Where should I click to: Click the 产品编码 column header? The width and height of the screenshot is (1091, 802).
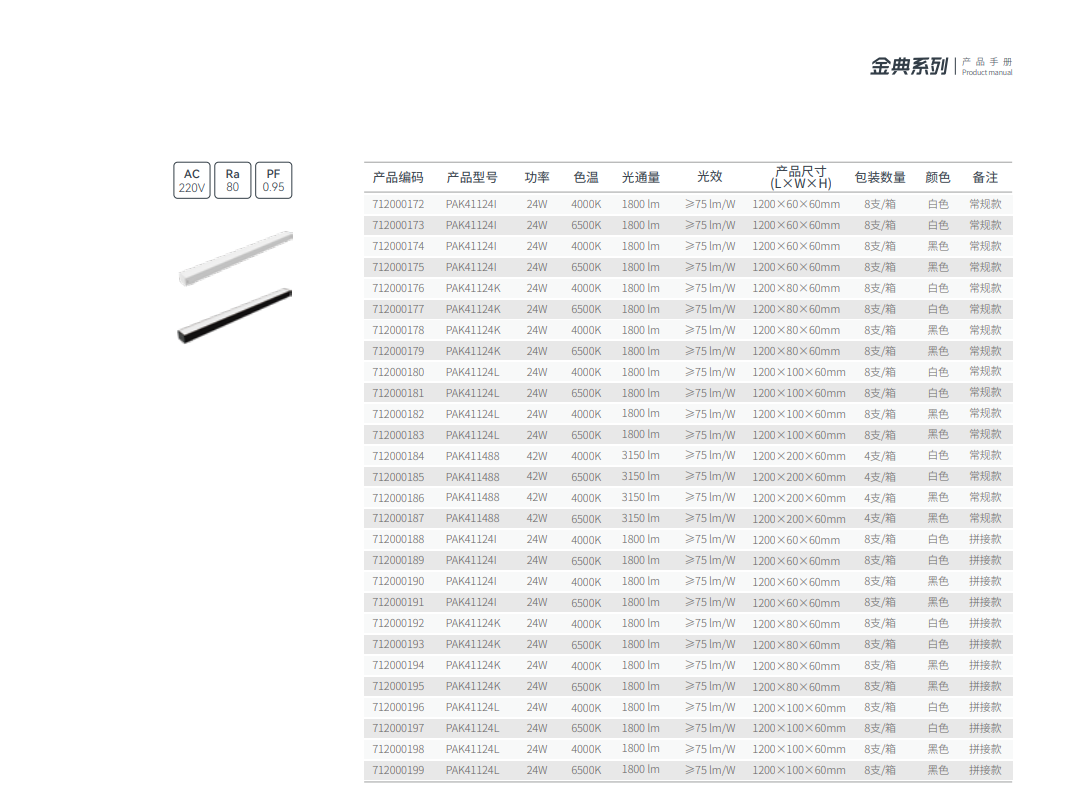[398, 177]
